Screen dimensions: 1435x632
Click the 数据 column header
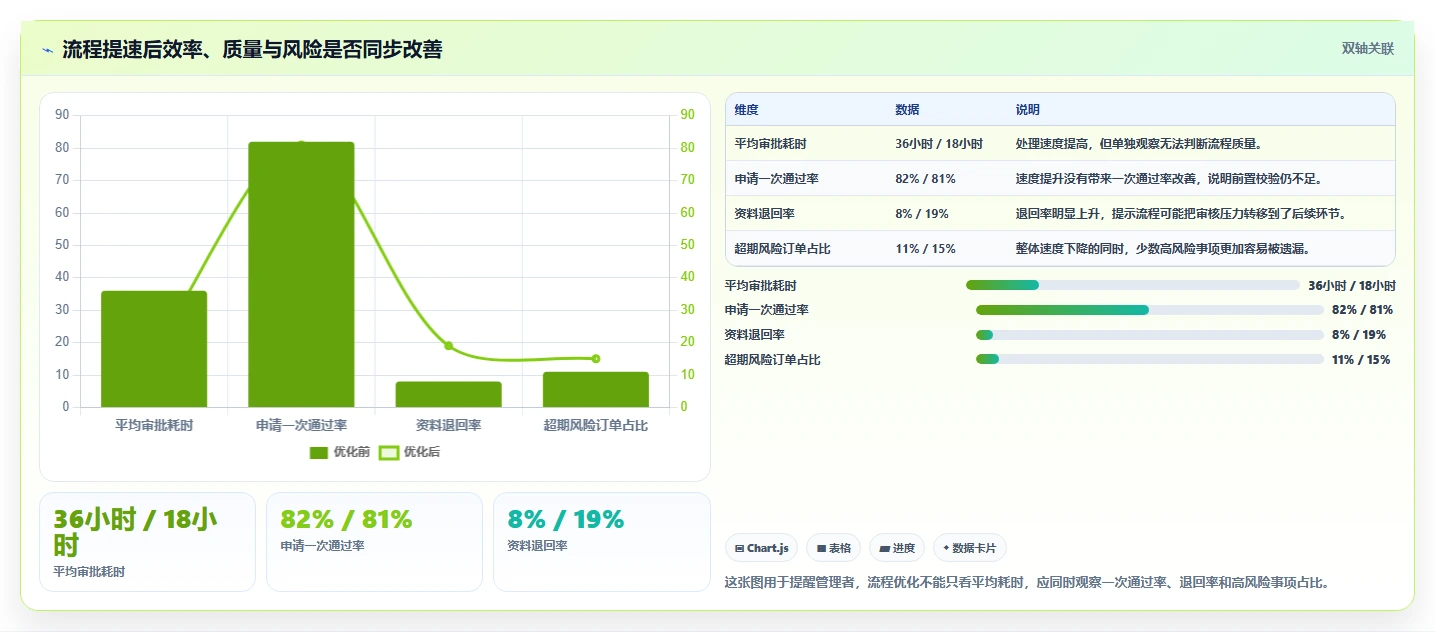point(908,110)
